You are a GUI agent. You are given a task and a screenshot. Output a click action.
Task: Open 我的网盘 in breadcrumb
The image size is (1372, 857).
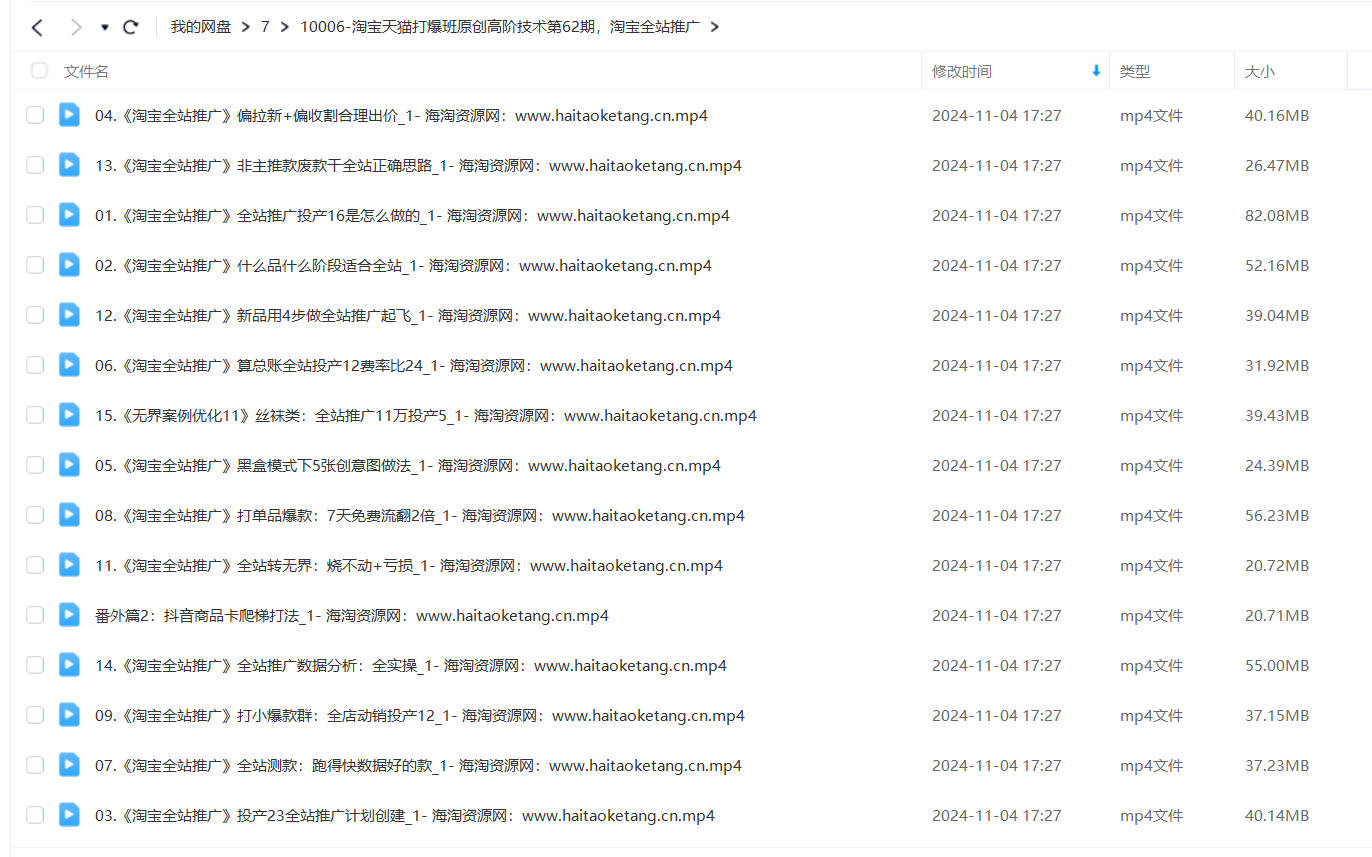(200, 27)
